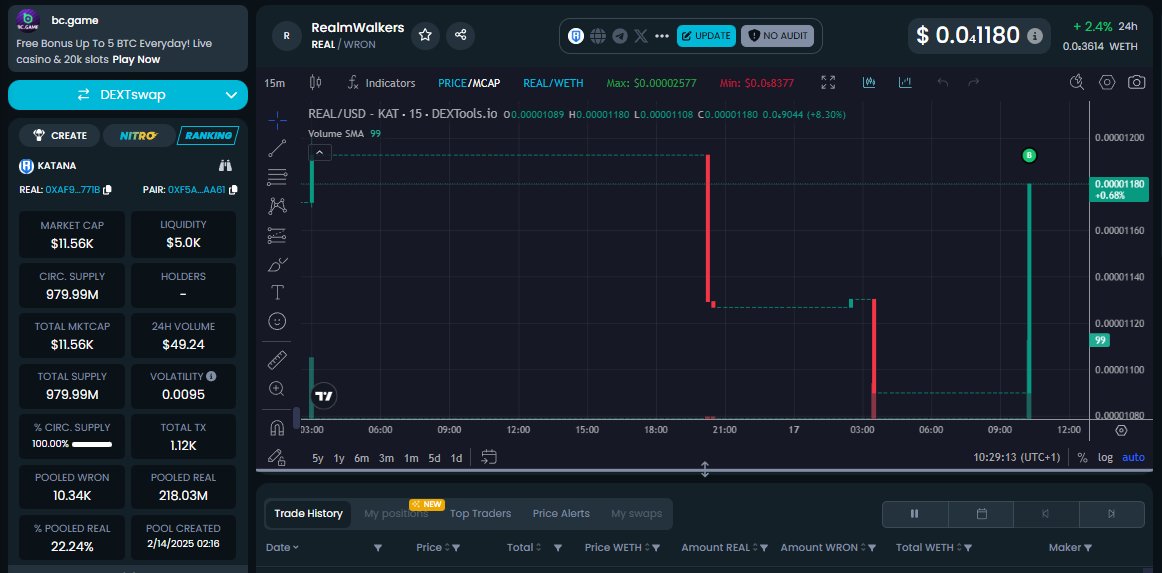The width and height of the screenshot is (1162, 573).
Task: Open Date column filter in trade history
Action: (378, 548)
